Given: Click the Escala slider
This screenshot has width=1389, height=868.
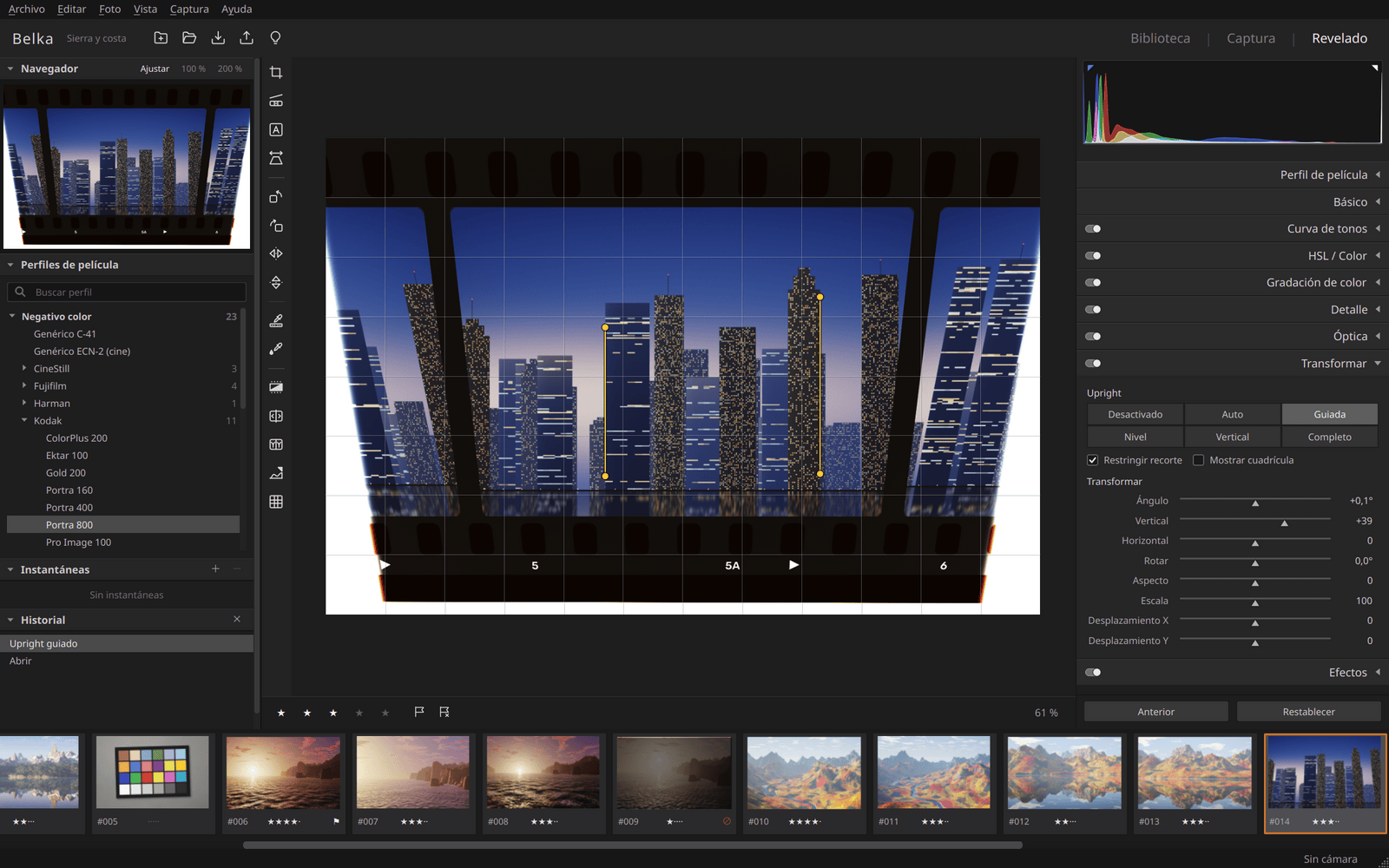Looking at the screenshot, I should (1254, 601).
